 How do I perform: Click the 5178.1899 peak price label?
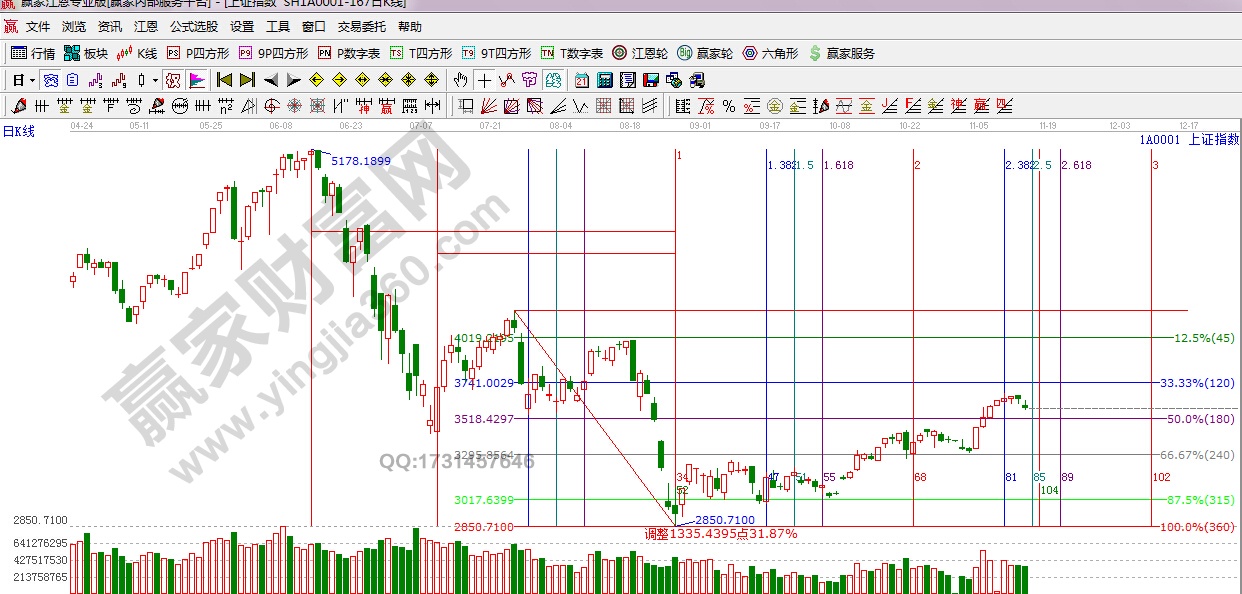tap(360, 161)
